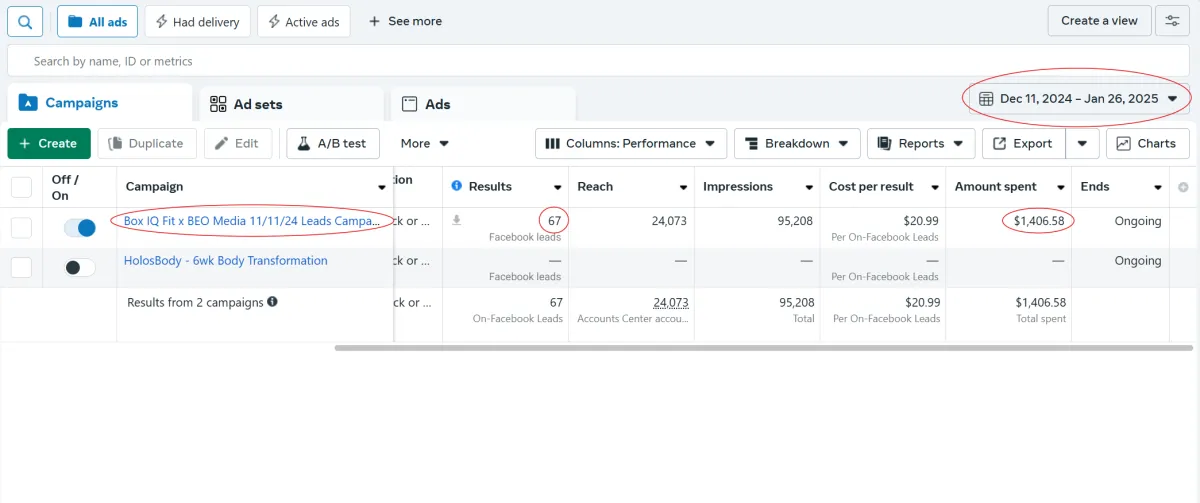Image resolution: width=1200 pixels, height=503 pixels.
Task: Click the info icon beside Results from 2 campaigns
Action: [x=273, y=302]
